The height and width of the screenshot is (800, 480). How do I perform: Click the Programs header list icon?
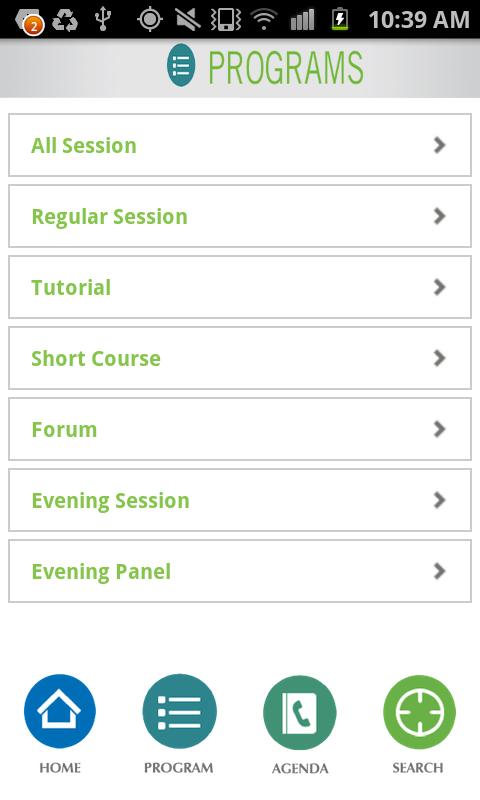[x=181, y=65]
